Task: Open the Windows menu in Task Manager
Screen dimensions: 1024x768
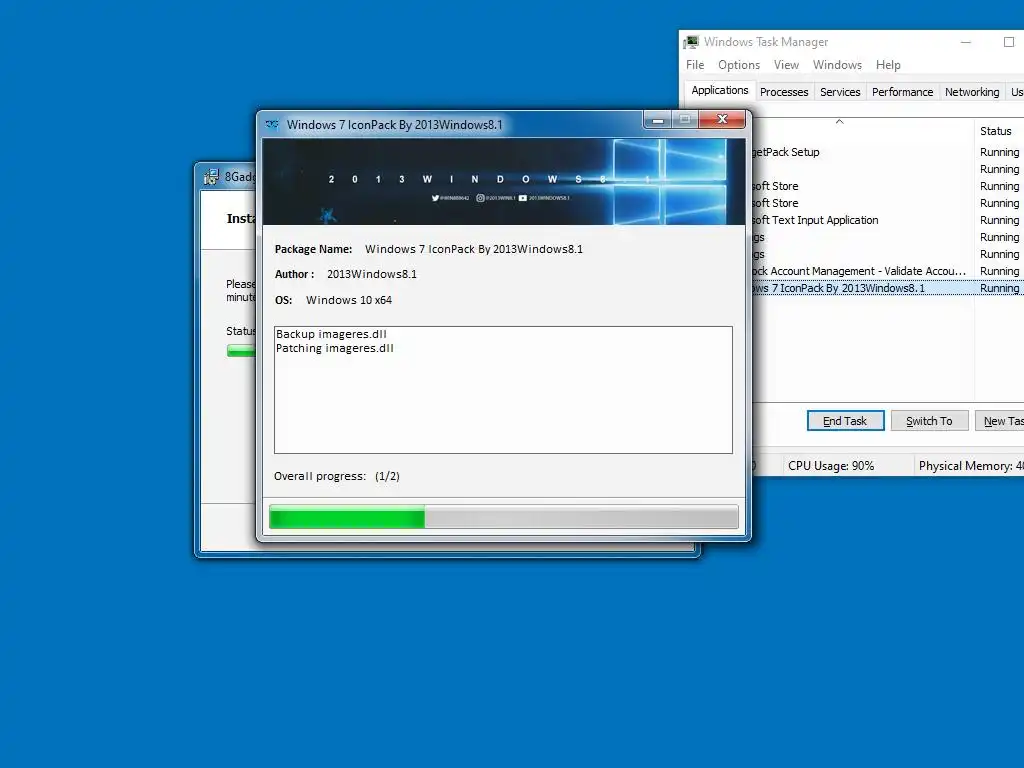Action: click(837, 65)
